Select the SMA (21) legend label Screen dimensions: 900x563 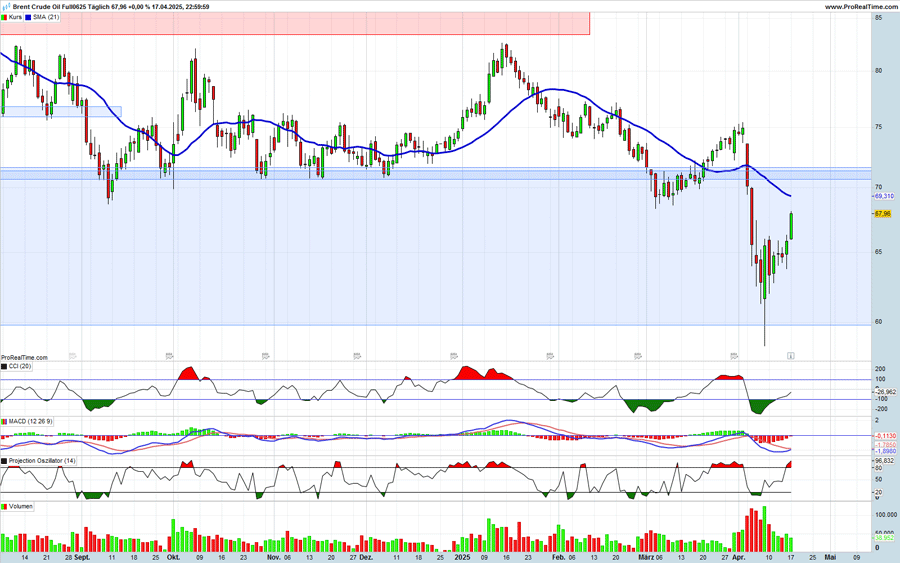click(47, 17)
